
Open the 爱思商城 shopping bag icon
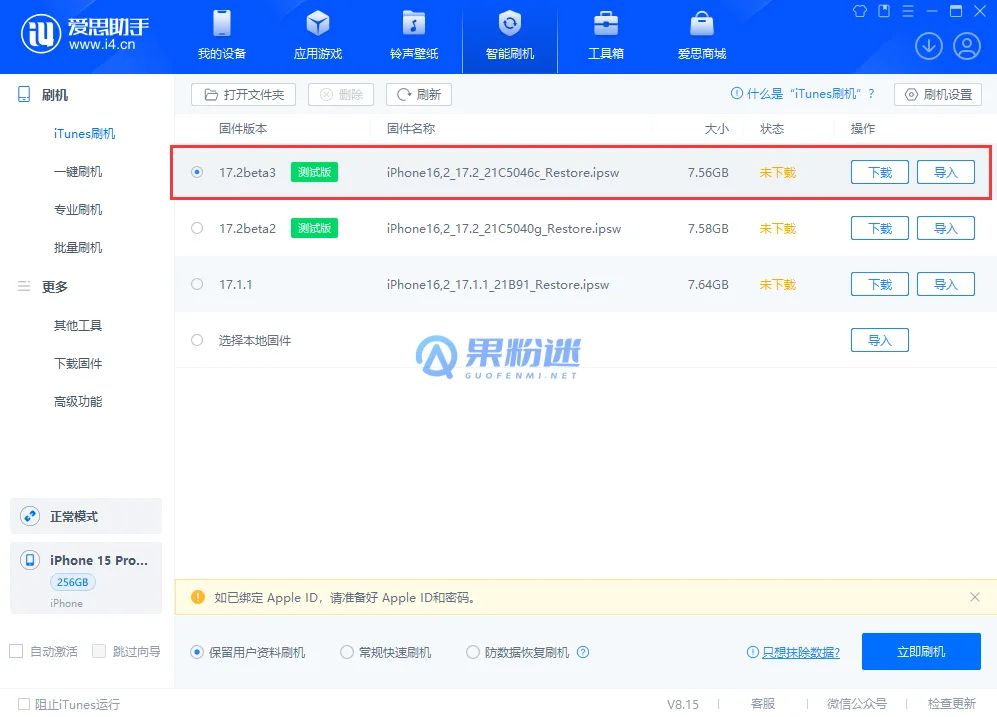click(x=701, y=24)
